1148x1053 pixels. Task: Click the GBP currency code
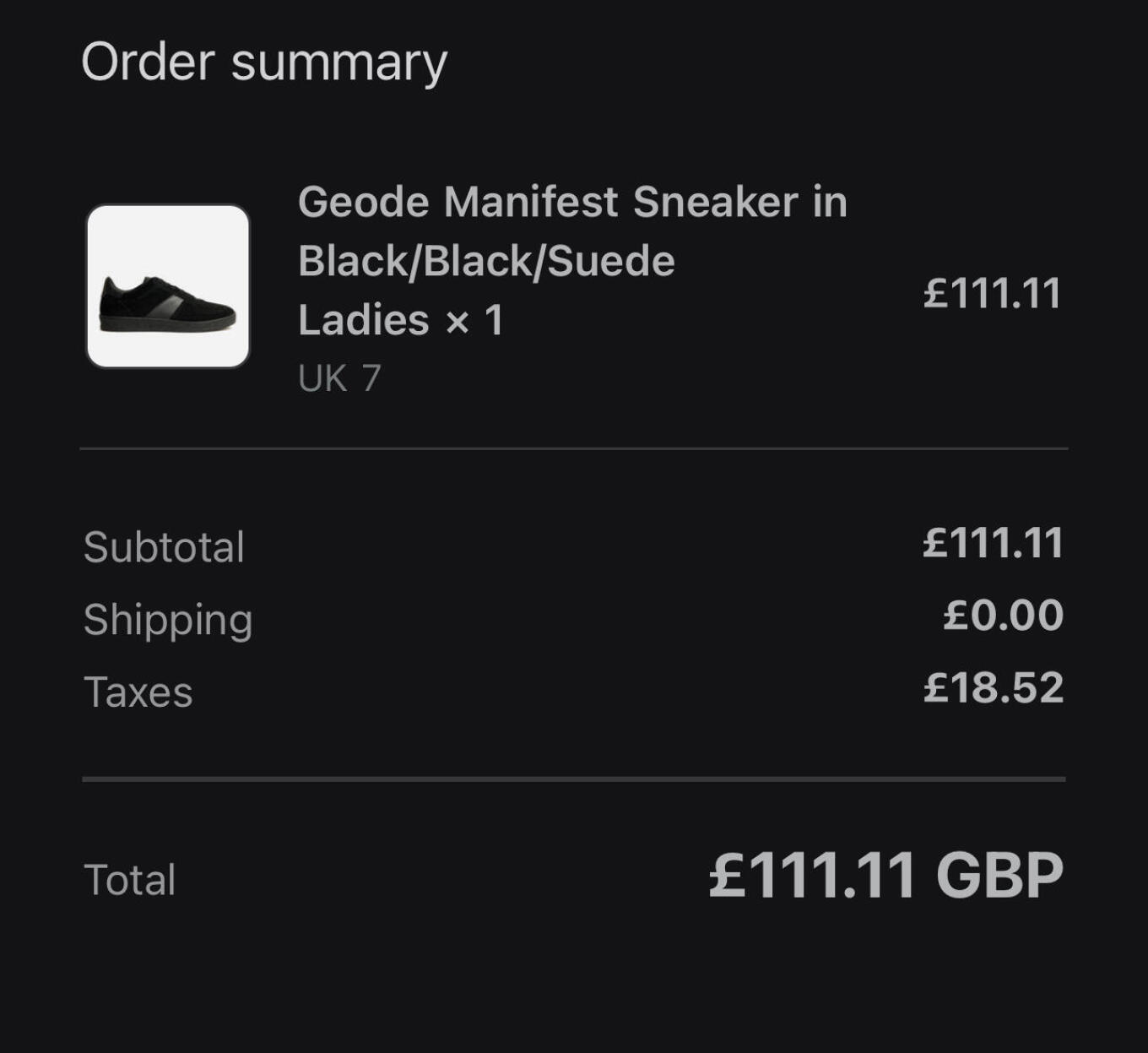pos(999,876)
